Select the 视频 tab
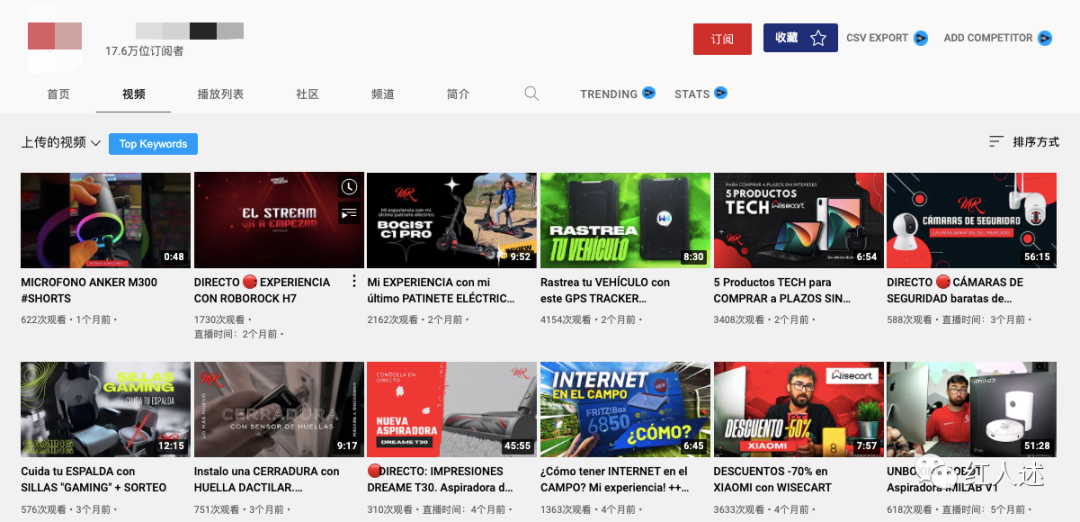The height and width of the screenshot is (522, 1080). pyautogui.click(x=134, y=94)
